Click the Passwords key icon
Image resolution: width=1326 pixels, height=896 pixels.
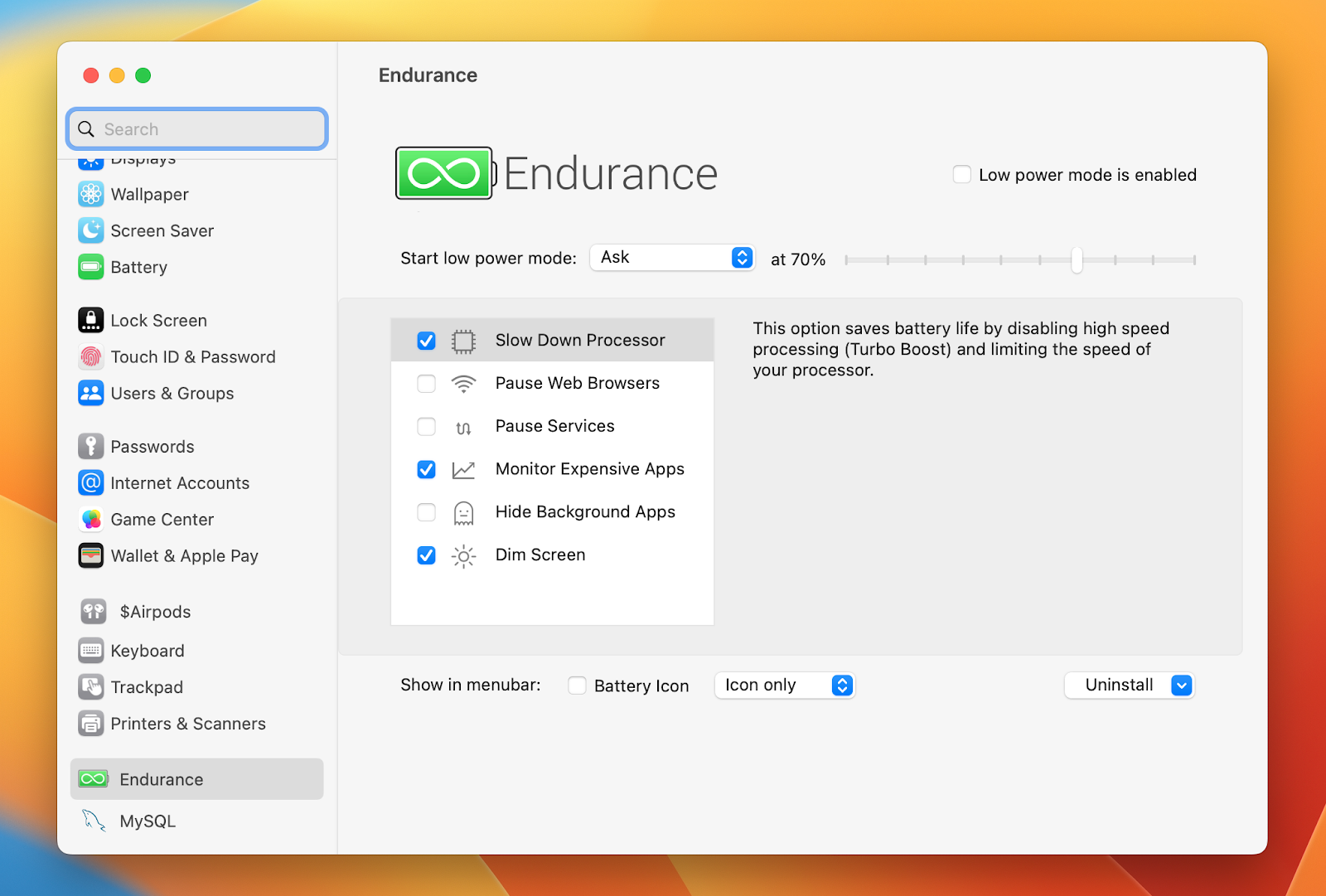91,446
